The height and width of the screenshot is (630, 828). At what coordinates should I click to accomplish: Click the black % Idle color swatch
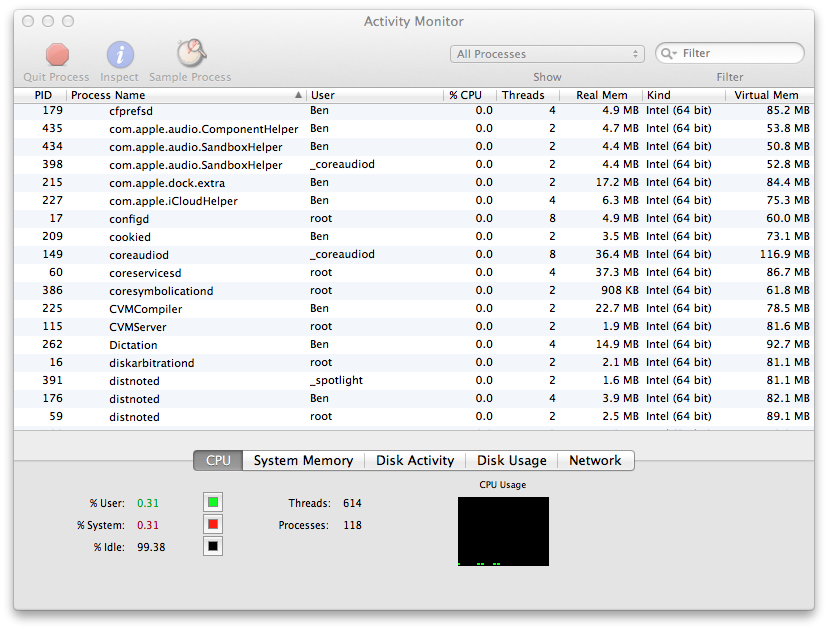[x=213, y=547]
